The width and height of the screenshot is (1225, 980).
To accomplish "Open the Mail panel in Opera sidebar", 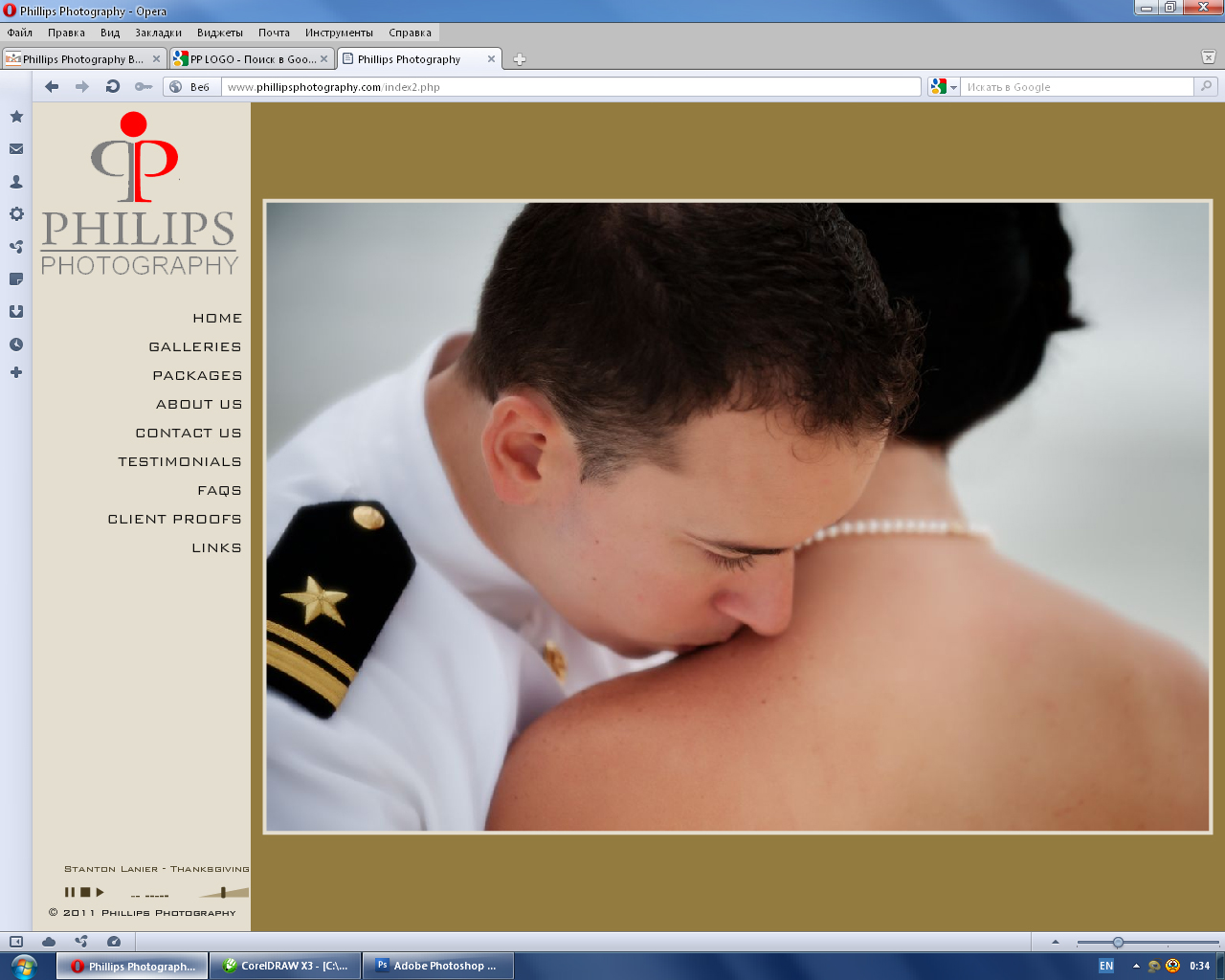I will pos(16,149).
